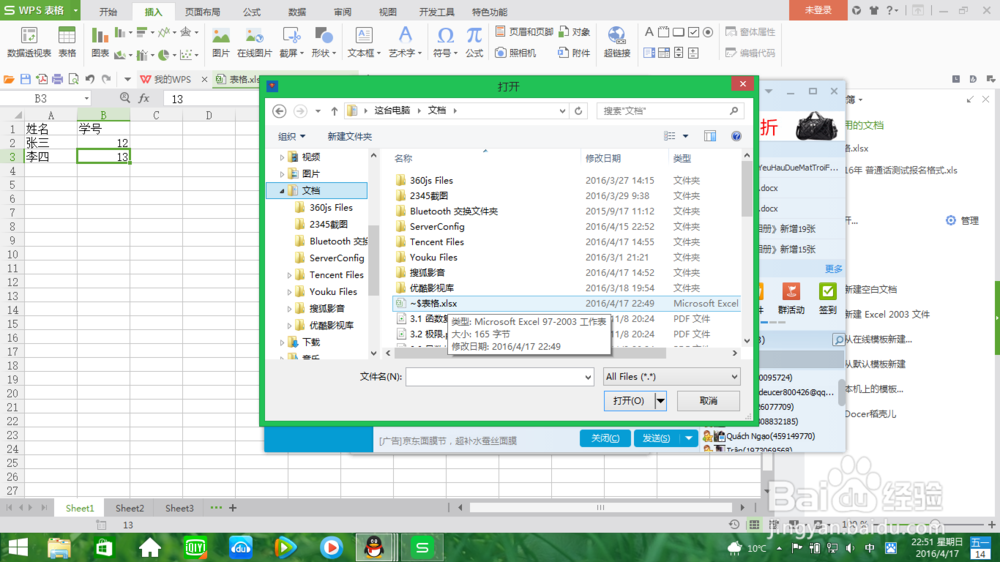1000x562 pixels.
Task: Select the ~$表格.xlsx file
Action: [x=567, y=304]
